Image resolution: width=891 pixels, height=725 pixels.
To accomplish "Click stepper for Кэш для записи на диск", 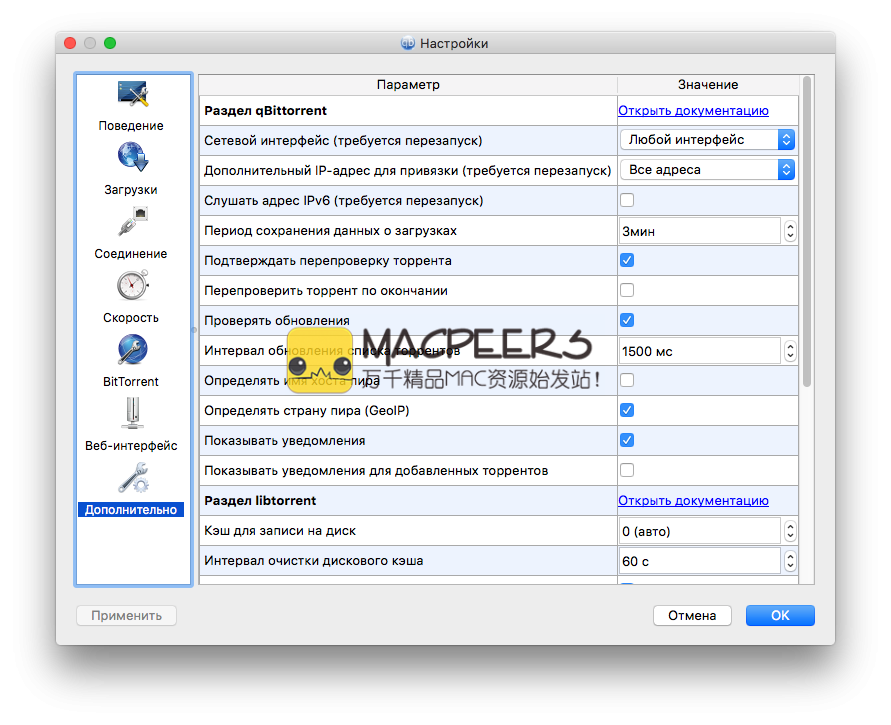I will pyautogui.click(x=790, y=531).
